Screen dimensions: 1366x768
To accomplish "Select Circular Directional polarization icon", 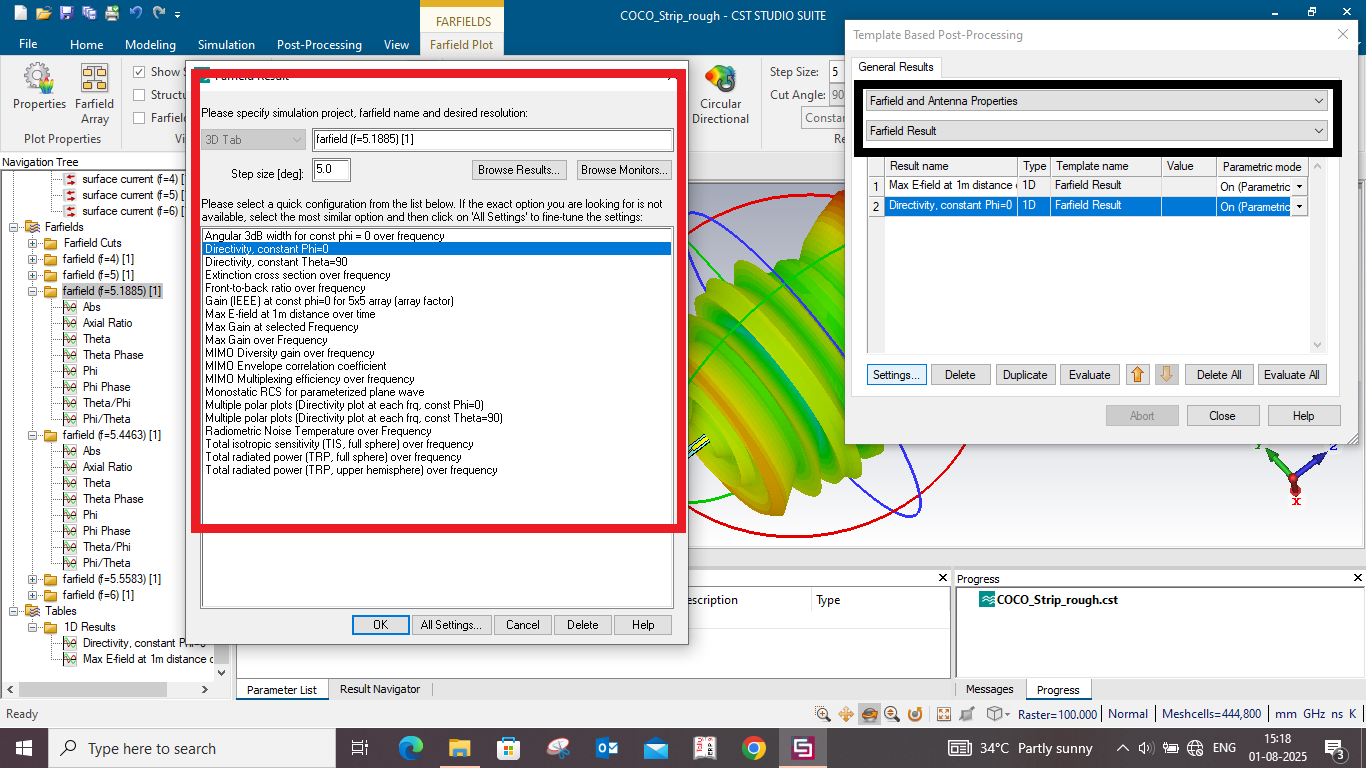I will point(720,94).
